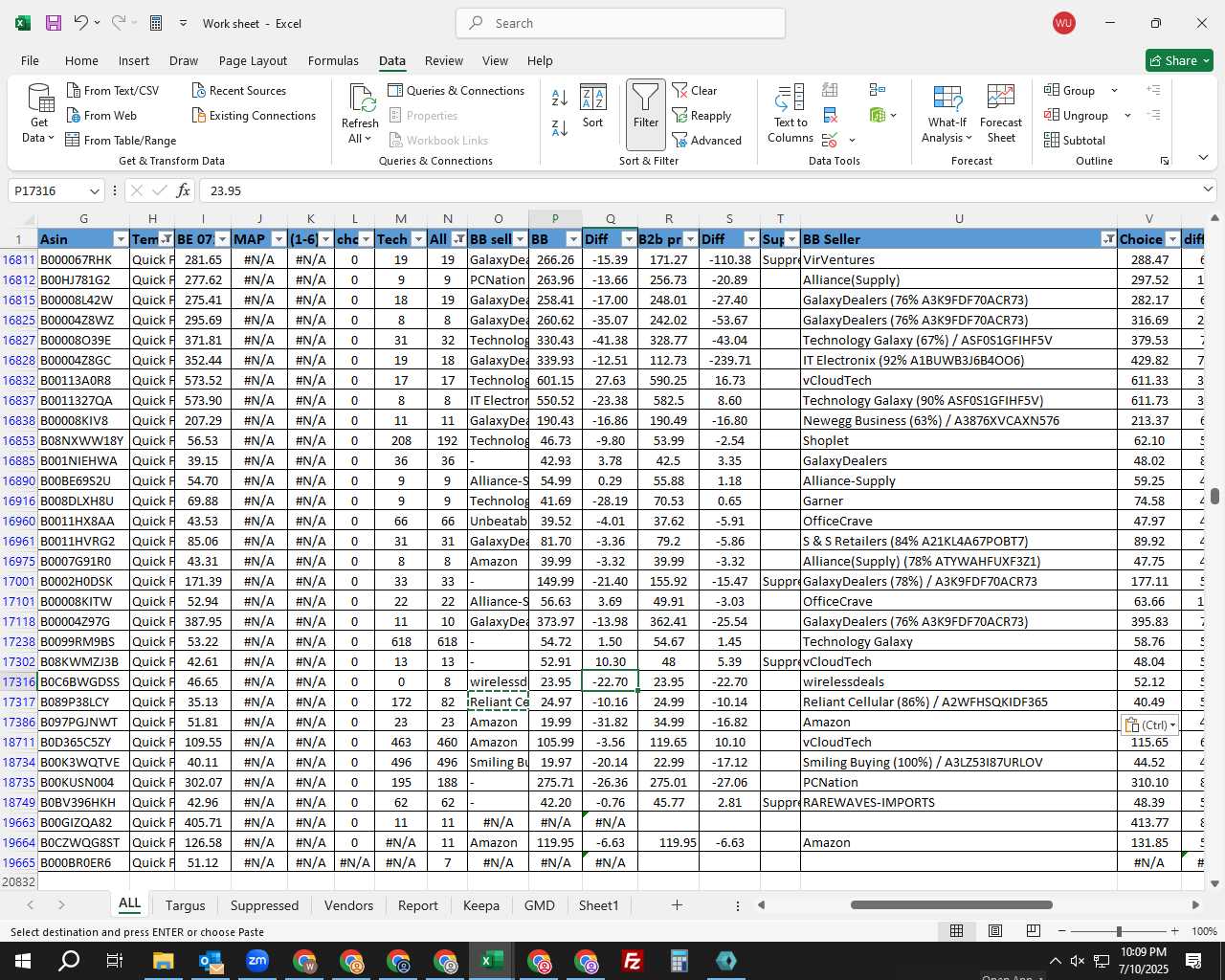Open the Calculator quick access icon

click(156, 23)
